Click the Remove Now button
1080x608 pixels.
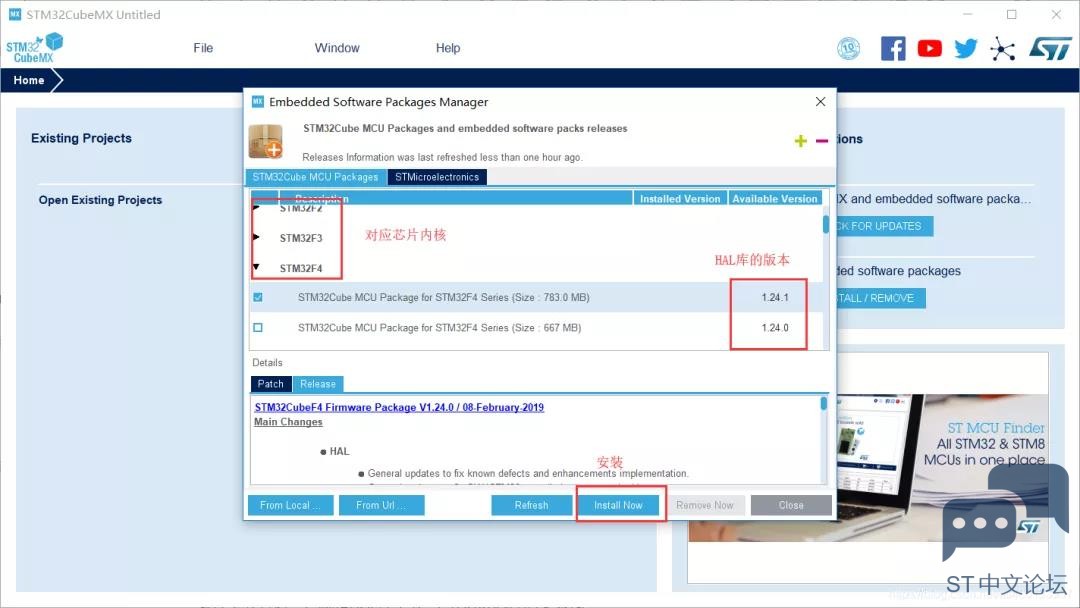tap(705, 505)
